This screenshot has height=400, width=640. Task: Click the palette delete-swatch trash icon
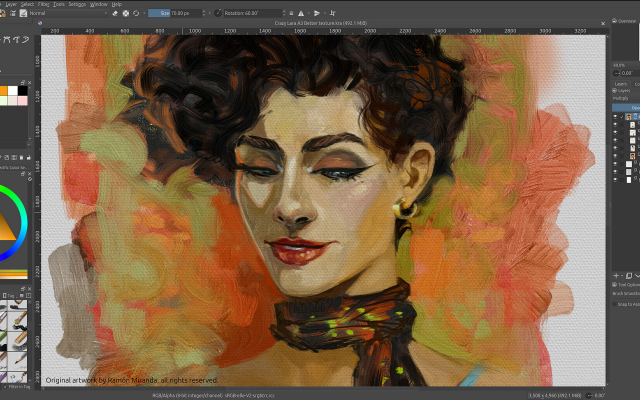(x=21, y=158)
